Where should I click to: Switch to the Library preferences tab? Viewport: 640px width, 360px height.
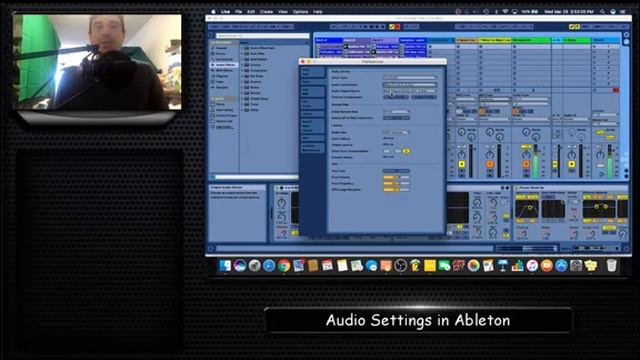tap(313, 113)
